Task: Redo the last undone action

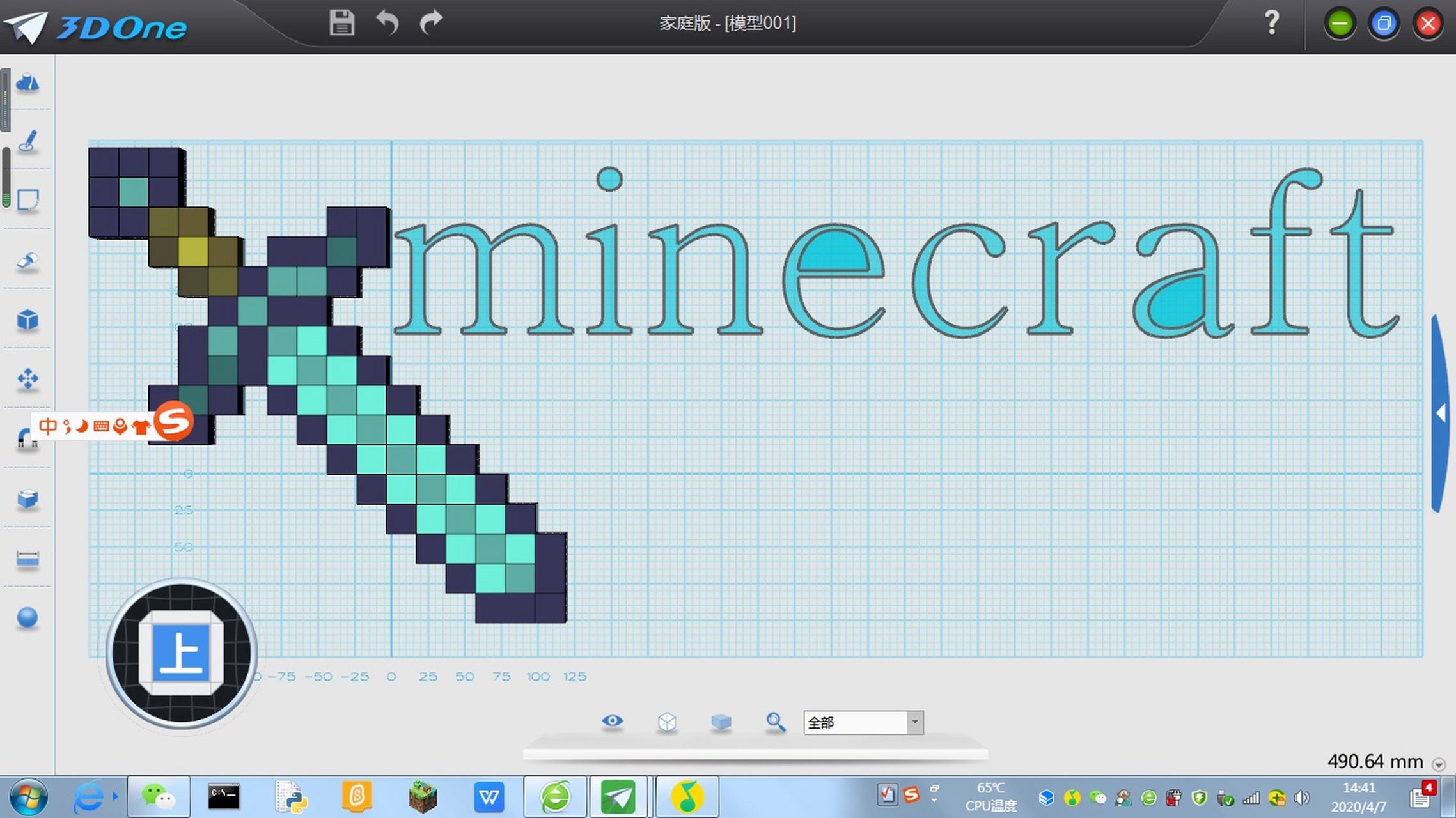Action: click(431, 22)
